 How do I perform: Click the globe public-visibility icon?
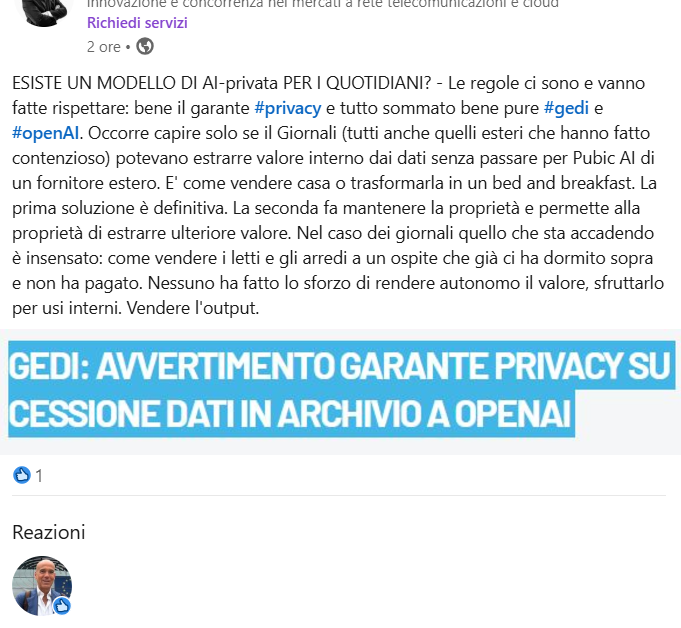[x=145, y=46]
